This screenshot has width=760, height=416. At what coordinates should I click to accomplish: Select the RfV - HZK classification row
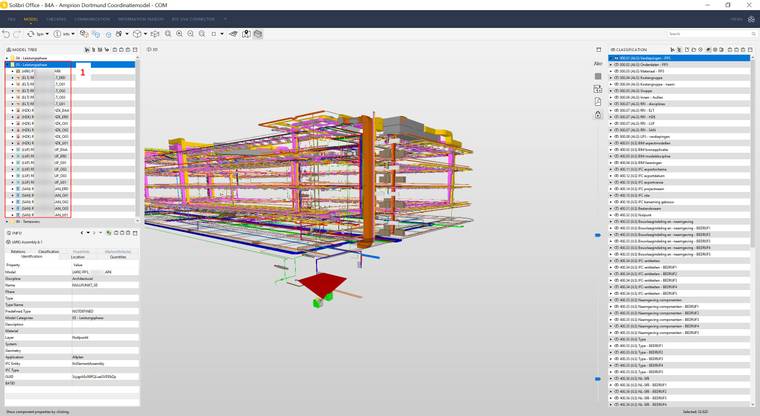click(680, 117)
